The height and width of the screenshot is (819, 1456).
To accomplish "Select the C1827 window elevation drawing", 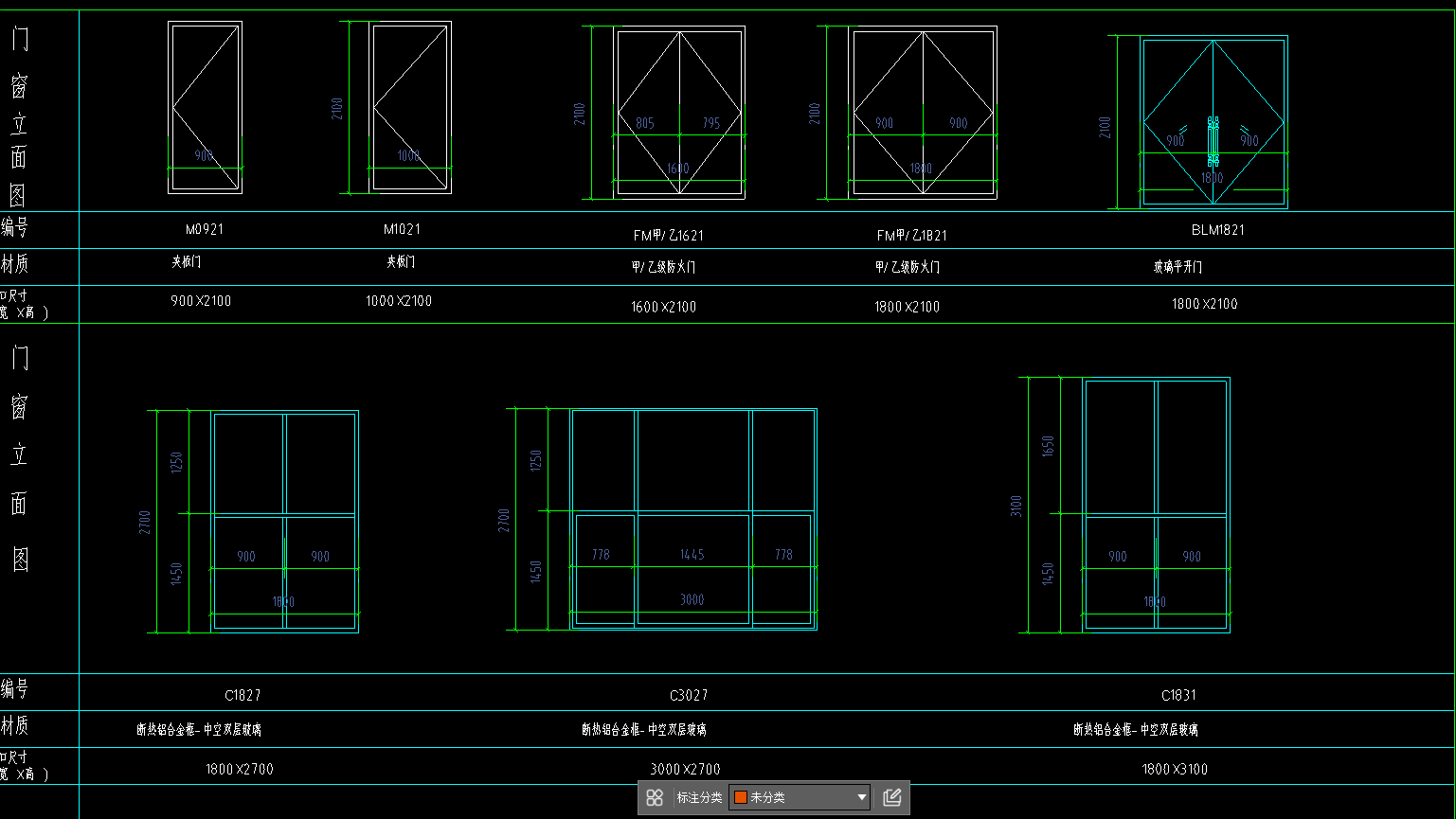I will pyautogui.click(x=284, y=522).
